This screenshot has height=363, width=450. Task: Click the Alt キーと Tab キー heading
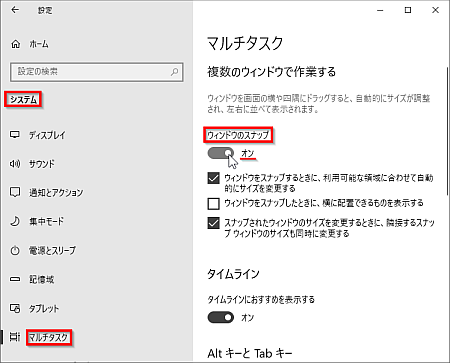coord(250,353)
